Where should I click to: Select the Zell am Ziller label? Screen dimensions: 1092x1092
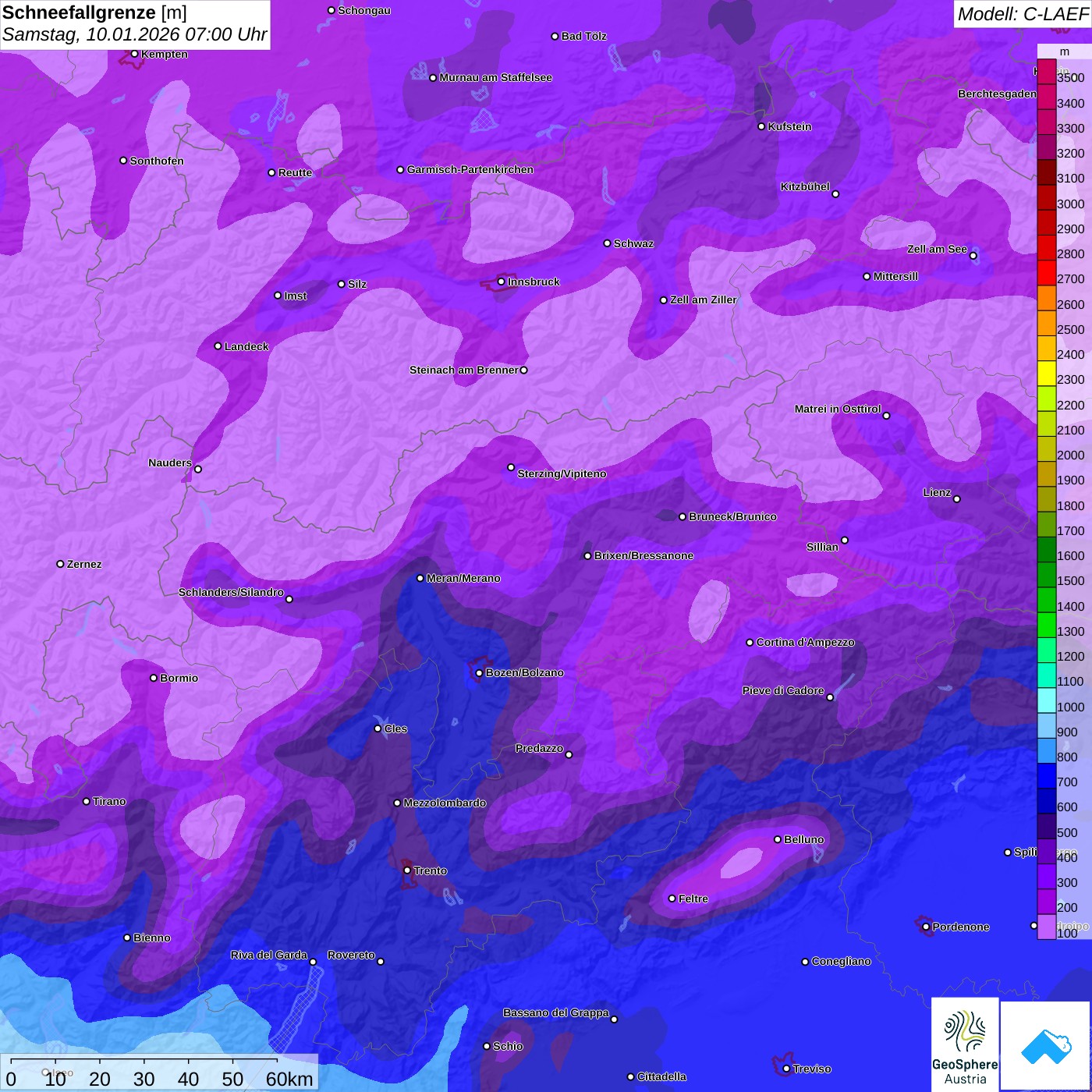coord(704,300)
